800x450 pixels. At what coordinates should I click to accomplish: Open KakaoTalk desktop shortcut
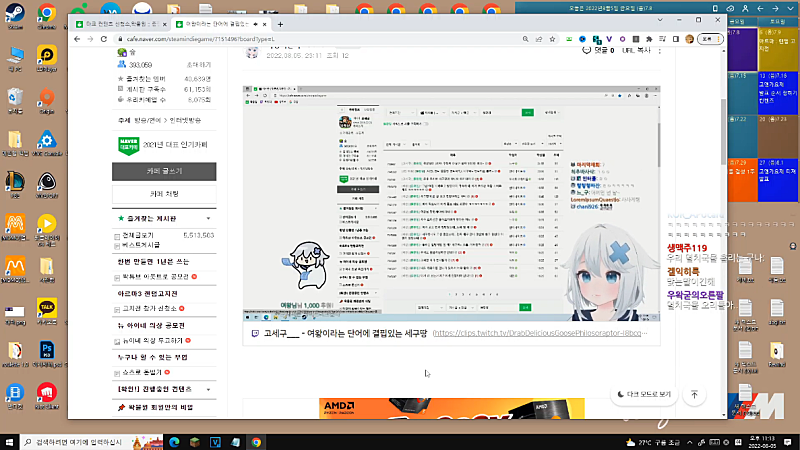(x=46, y=311)
